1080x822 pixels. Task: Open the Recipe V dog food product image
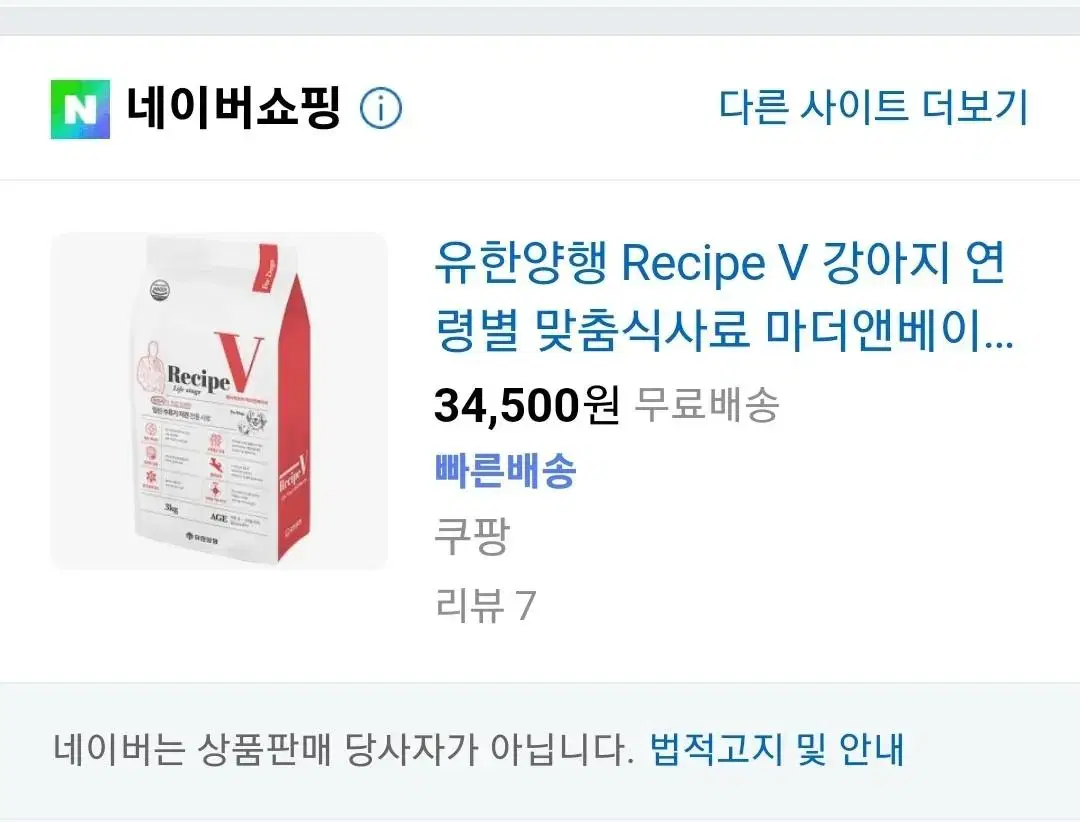219,401
